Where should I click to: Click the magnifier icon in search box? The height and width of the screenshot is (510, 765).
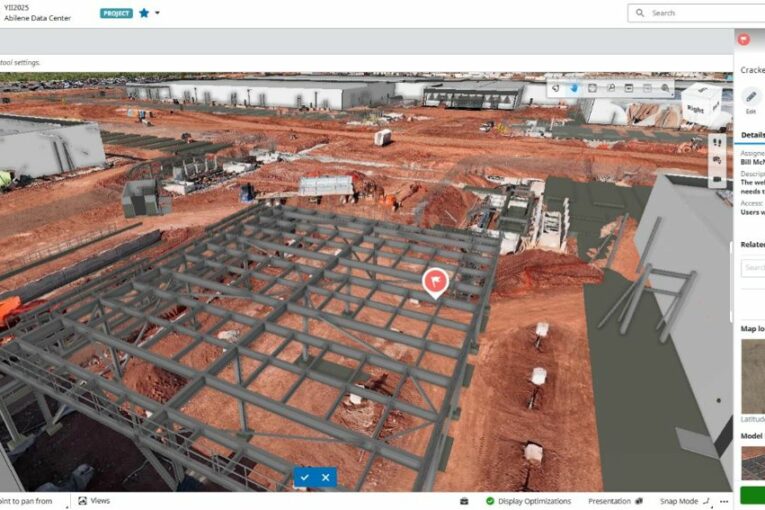640,13
